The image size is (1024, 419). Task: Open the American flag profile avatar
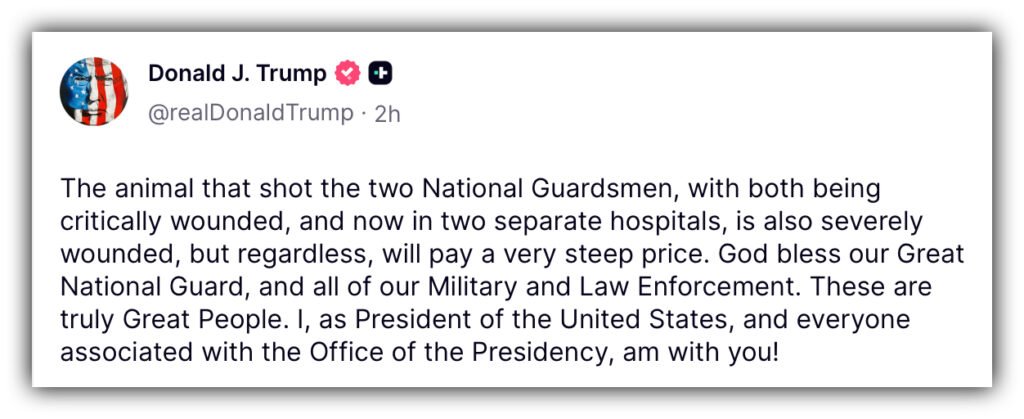point(94,91)
